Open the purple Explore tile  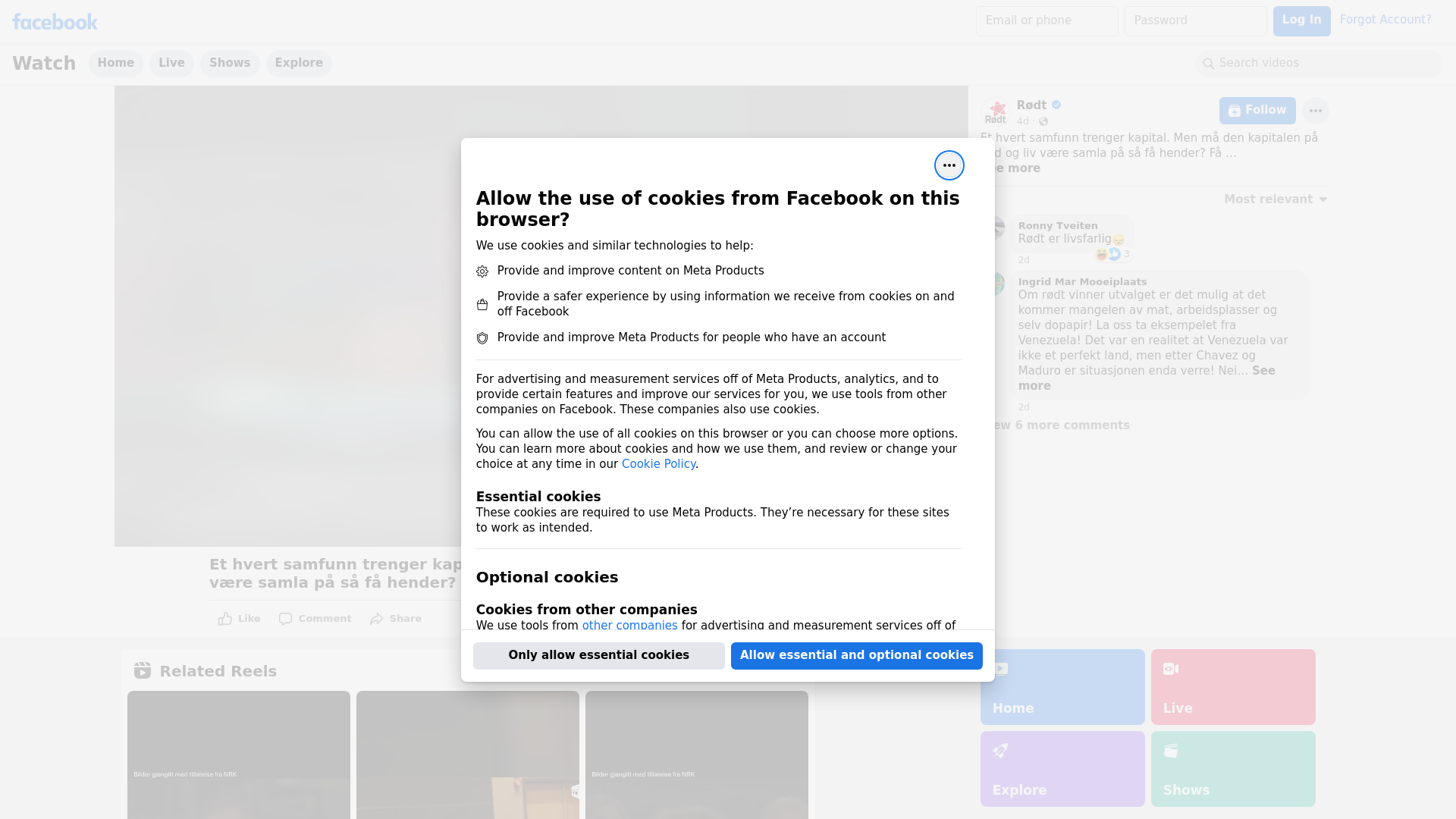coord(1062,769)
